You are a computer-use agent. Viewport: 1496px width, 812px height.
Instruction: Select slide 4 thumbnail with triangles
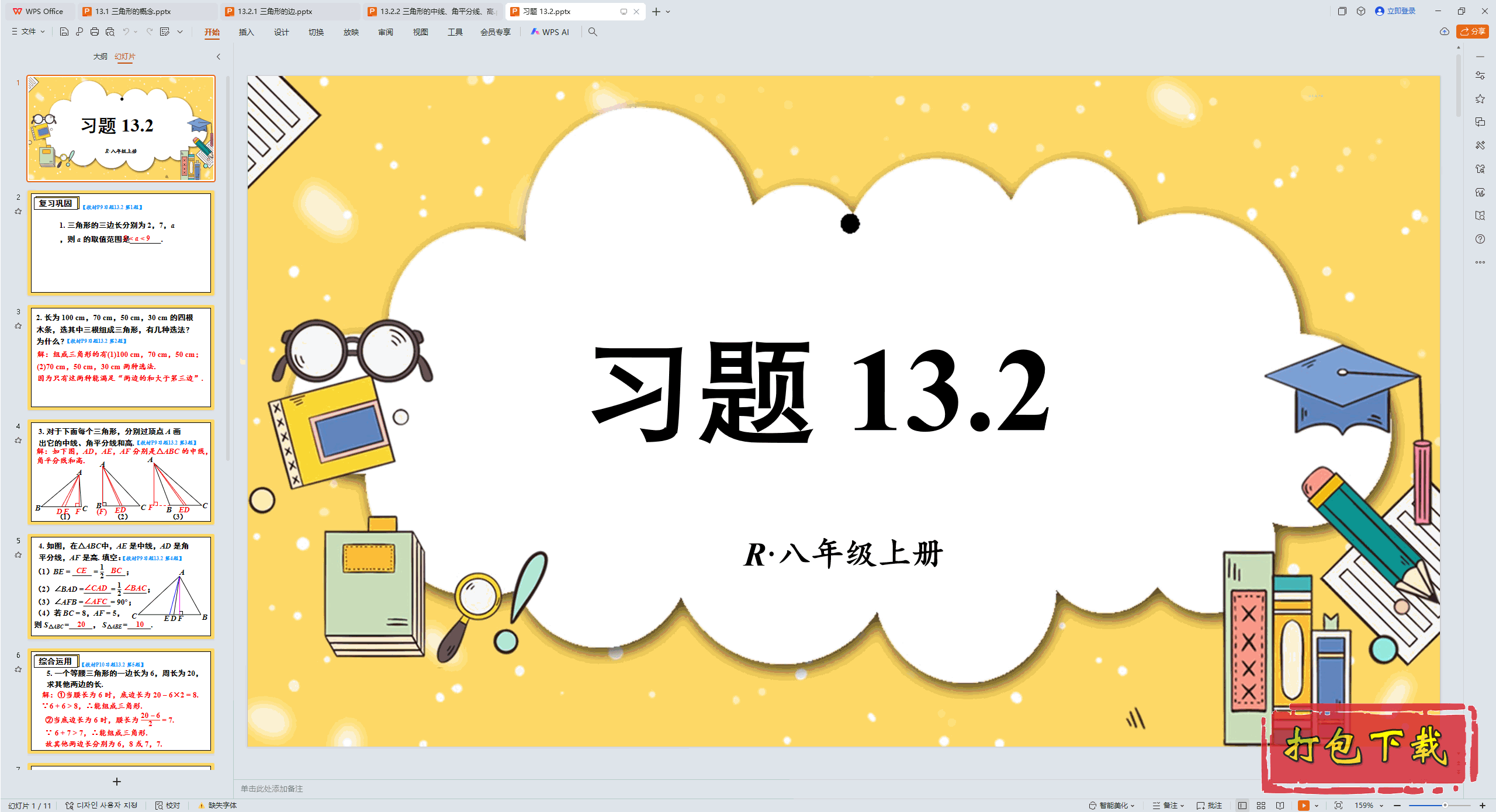coord(121,471)
